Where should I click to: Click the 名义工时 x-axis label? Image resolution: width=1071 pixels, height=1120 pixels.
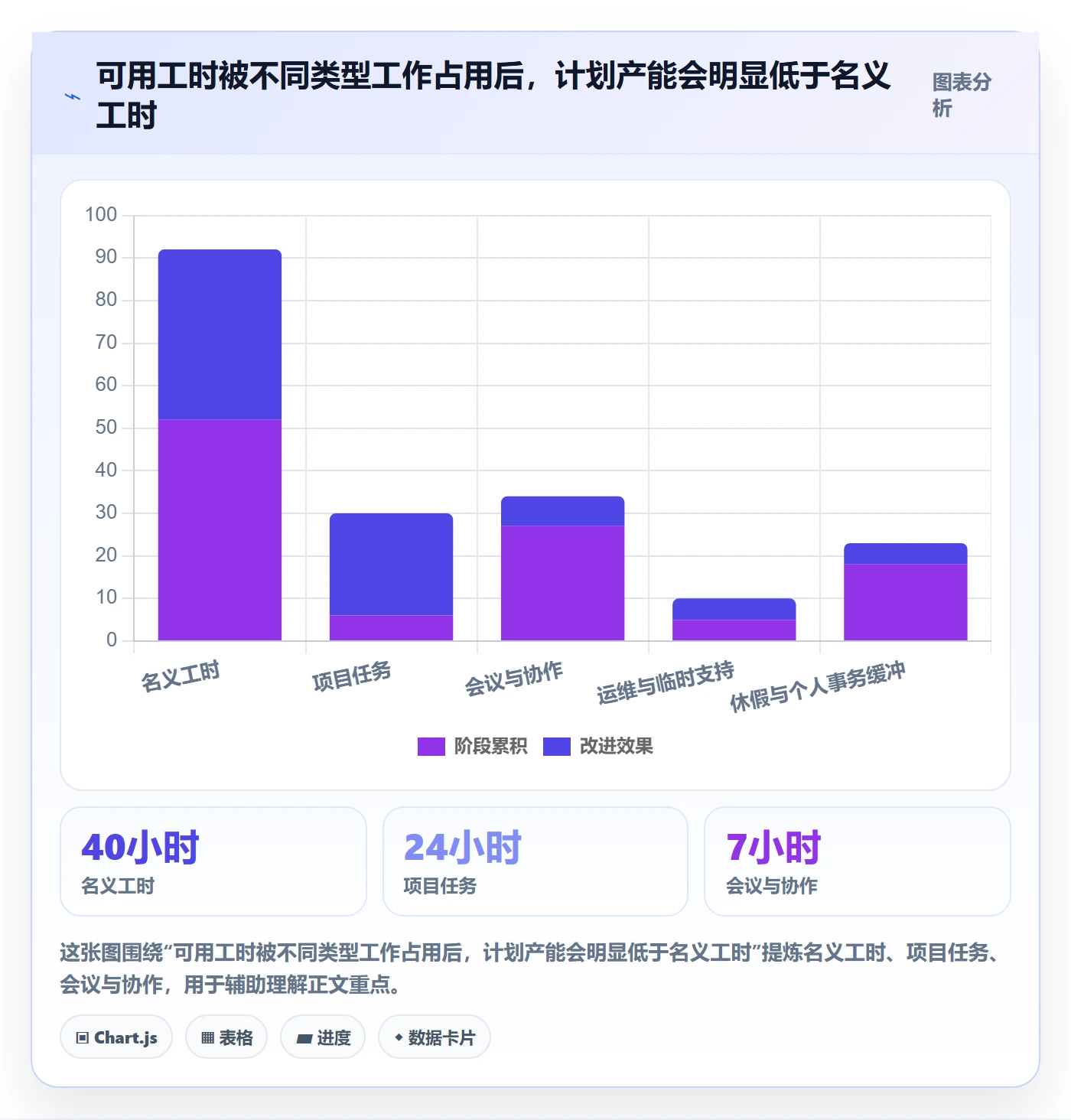pos(181,676)
